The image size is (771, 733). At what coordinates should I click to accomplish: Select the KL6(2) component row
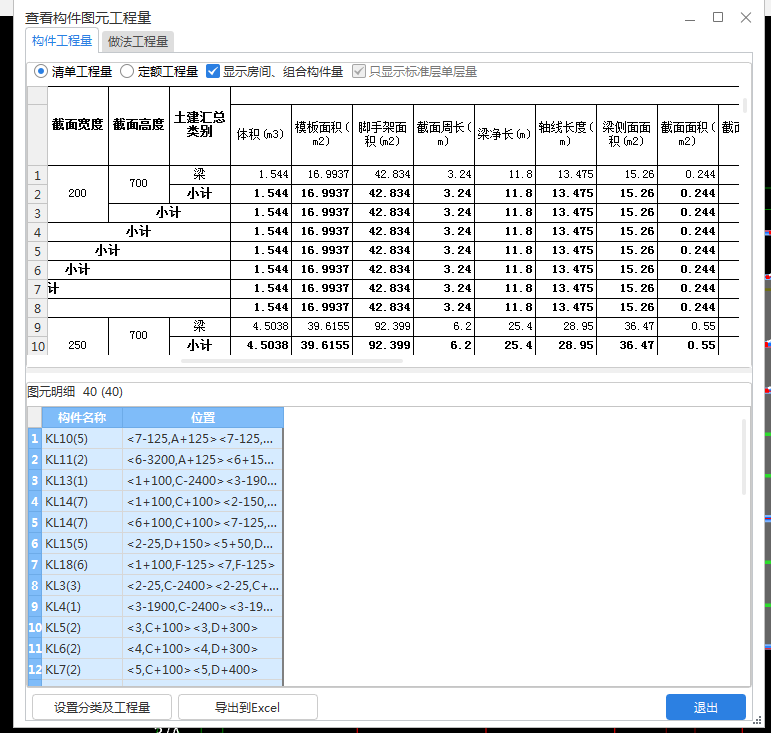click(155, 649)
